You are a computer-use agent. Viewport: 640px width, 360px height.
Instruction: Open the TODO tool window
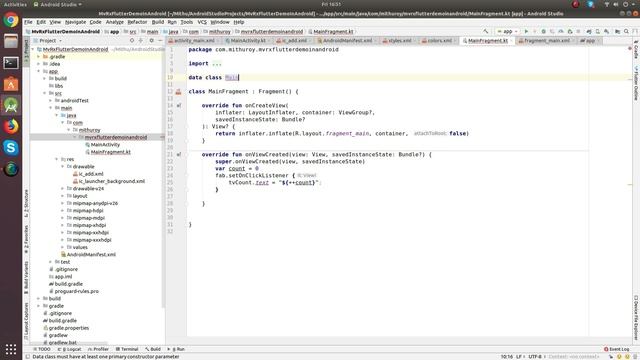pyautogui.click(x=42, y=349)
